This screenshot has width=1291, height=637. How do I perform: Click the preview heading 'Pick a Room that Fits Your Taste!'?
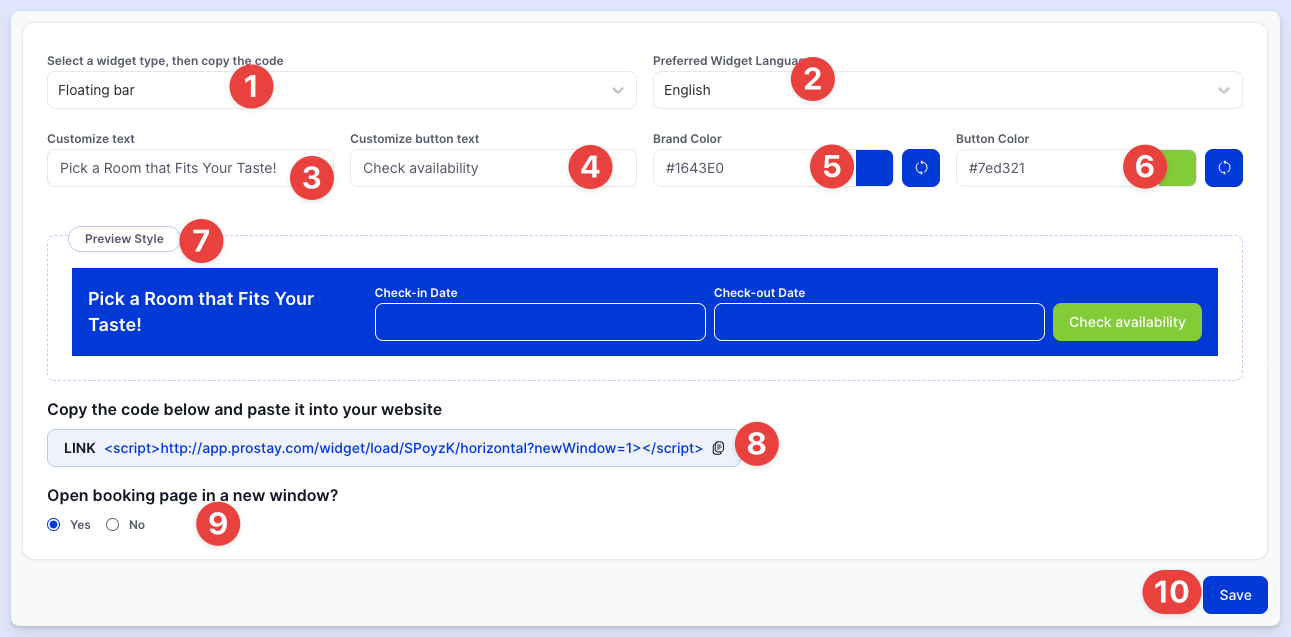(x=201, y=312)
